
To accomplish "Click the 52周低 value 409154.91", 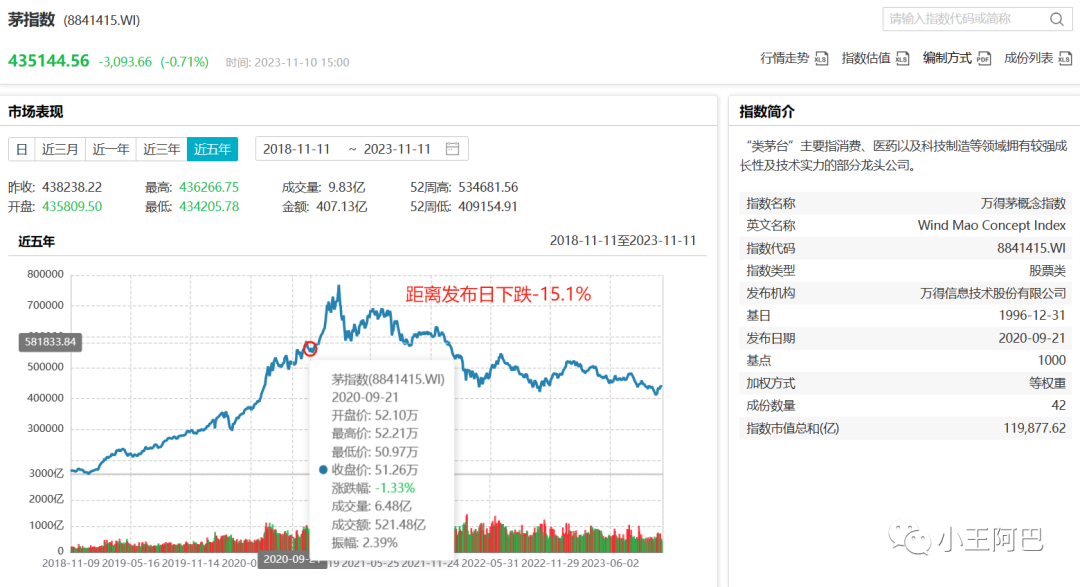I will (488, 207).
